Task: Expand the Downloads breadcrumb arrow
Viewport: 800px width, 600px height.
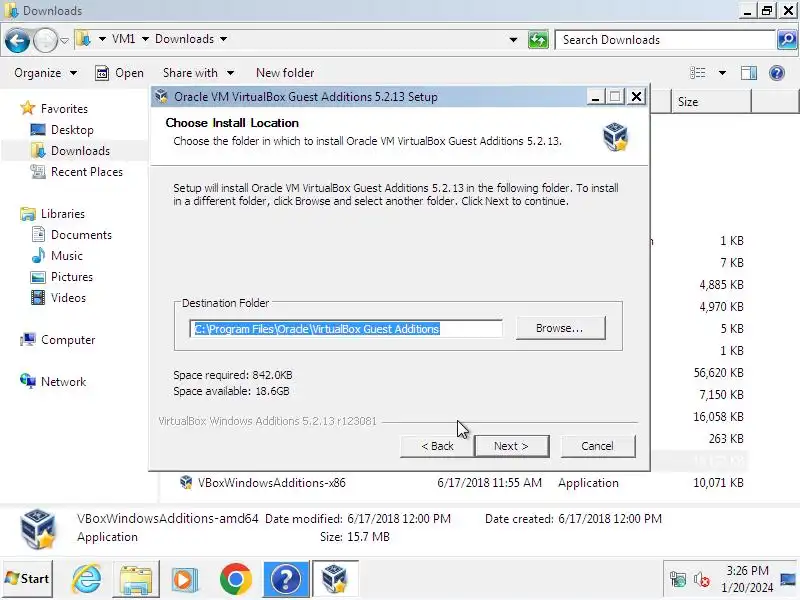Action: click(x=223, y=39)
